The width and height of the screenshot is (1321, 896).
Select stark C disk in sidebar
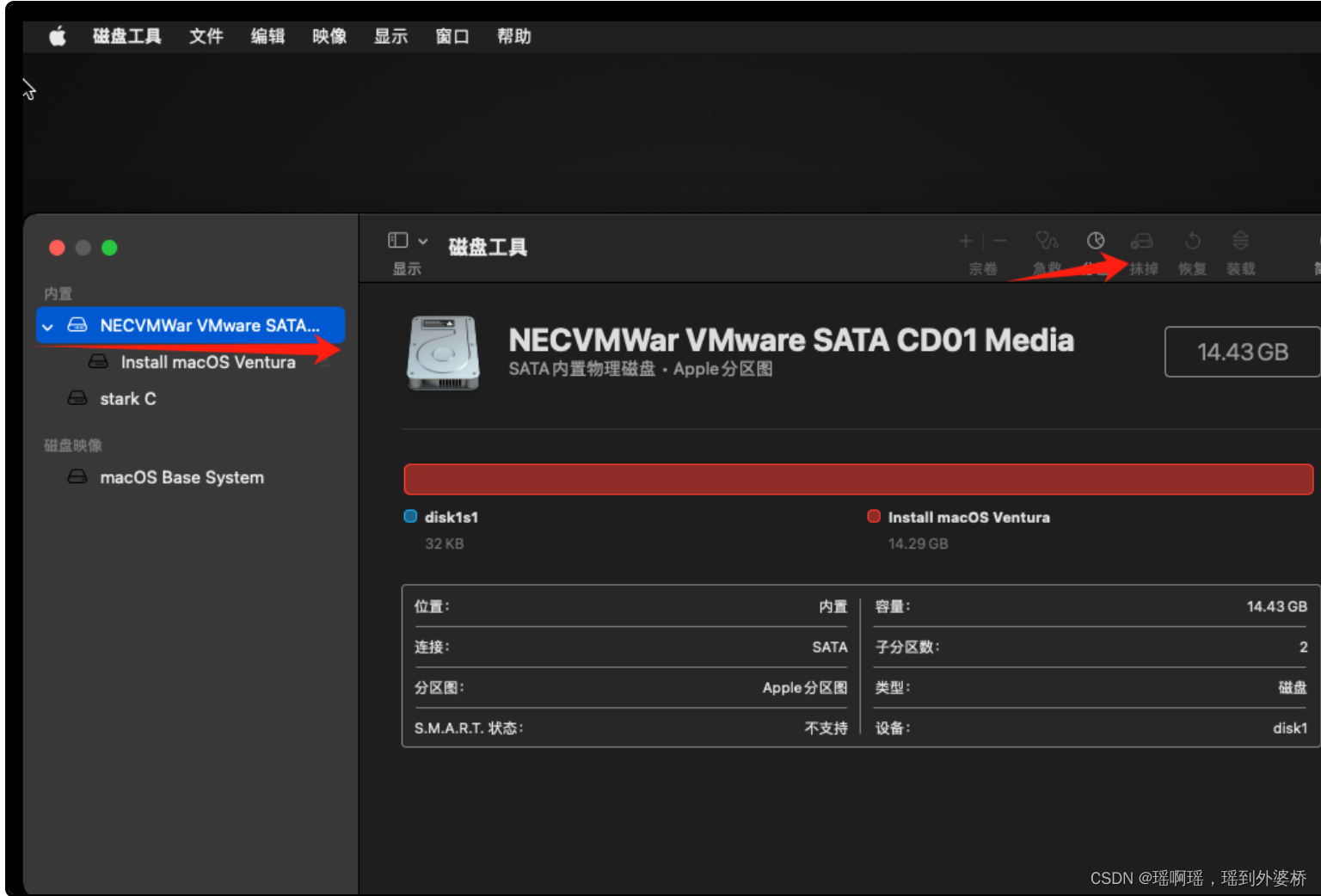click(128, 399)
